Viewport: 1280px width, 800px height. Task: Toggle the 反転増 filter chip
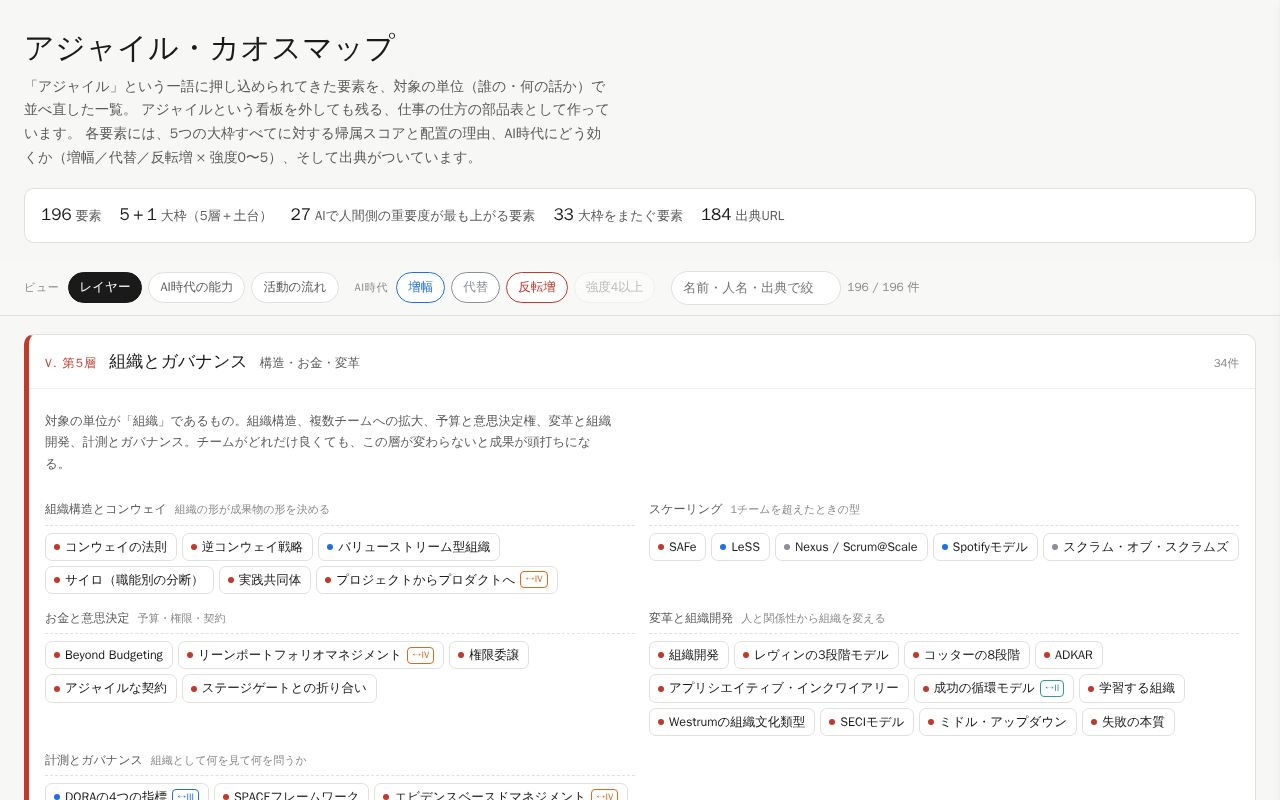coord(537,287)
